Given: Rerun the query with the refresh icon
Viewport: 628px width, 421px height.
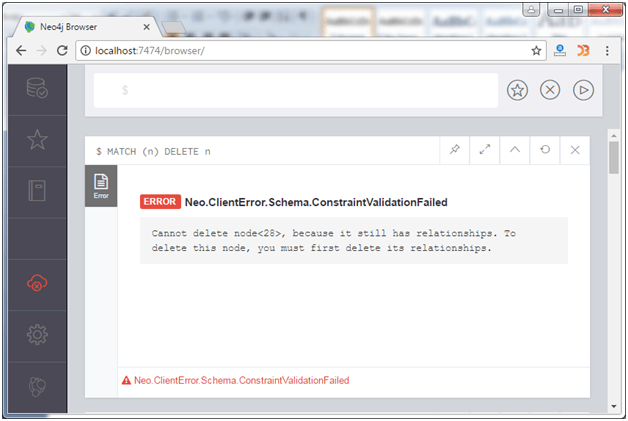Looking at the screenshot, I should [x=545, y=150].
